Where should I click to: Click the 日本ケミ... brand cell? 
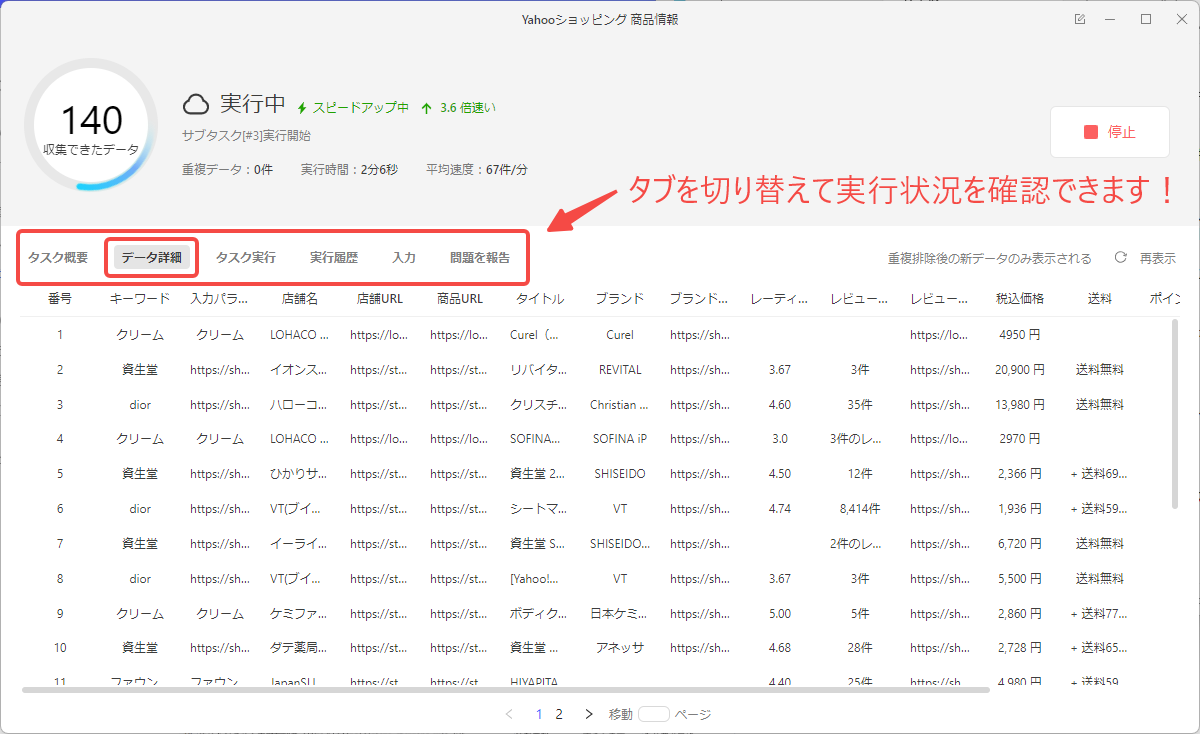point(620,613)
